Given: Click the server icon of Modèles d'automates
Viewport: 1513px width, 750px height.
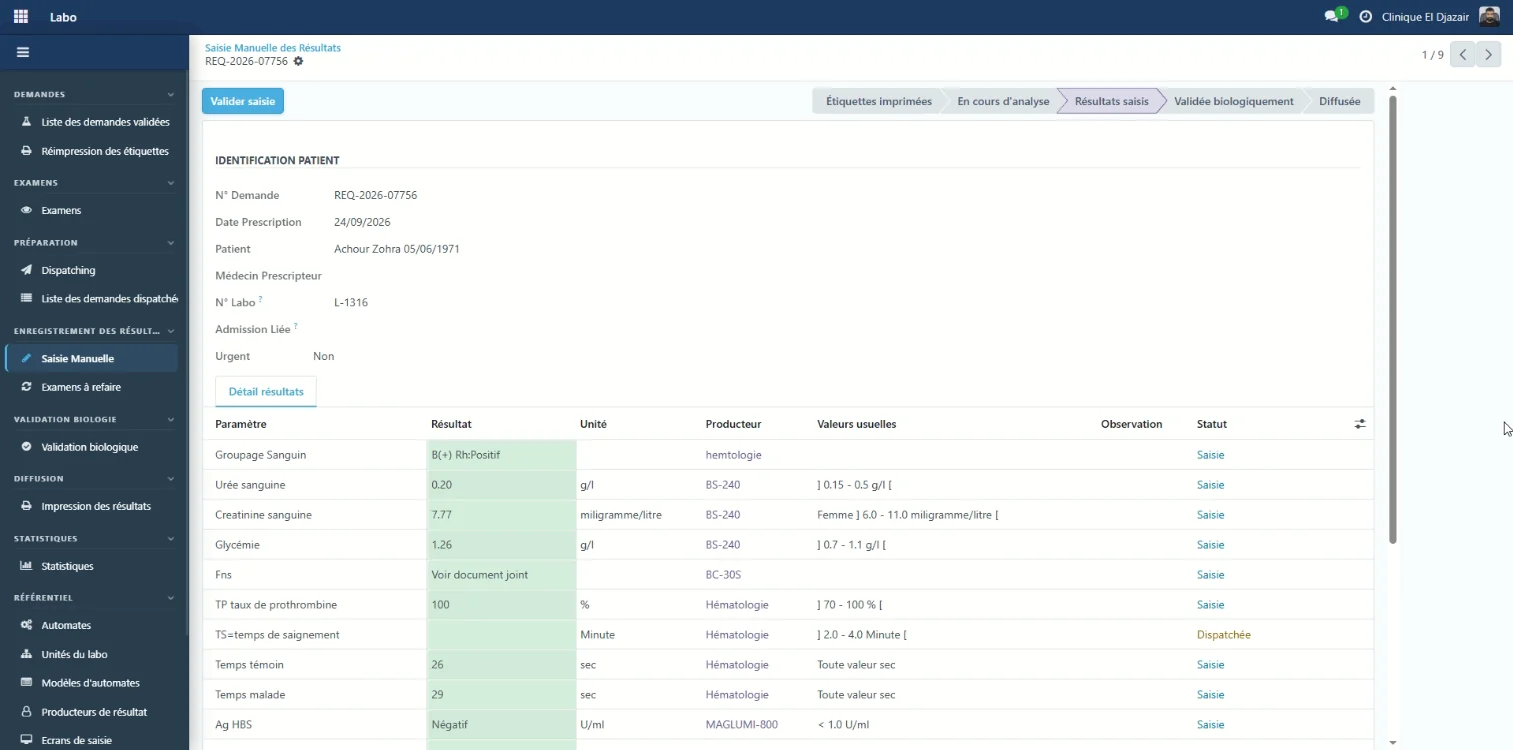Looking at the screenshot, I should tap(26, 683).
